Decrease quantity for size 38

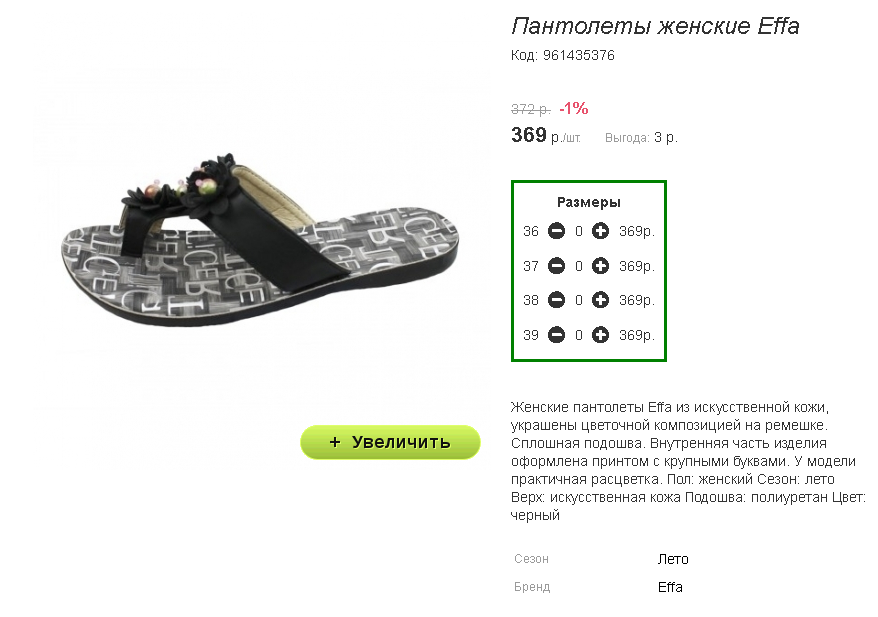click(x=556, y=300)
